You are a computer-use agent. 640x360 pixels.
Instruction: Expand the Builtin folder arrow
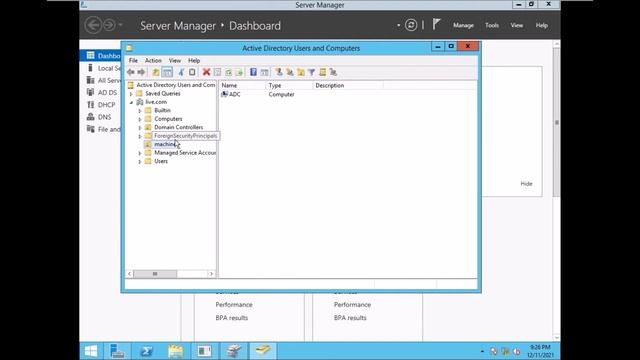pyautogui.click(x=140, y=111)
